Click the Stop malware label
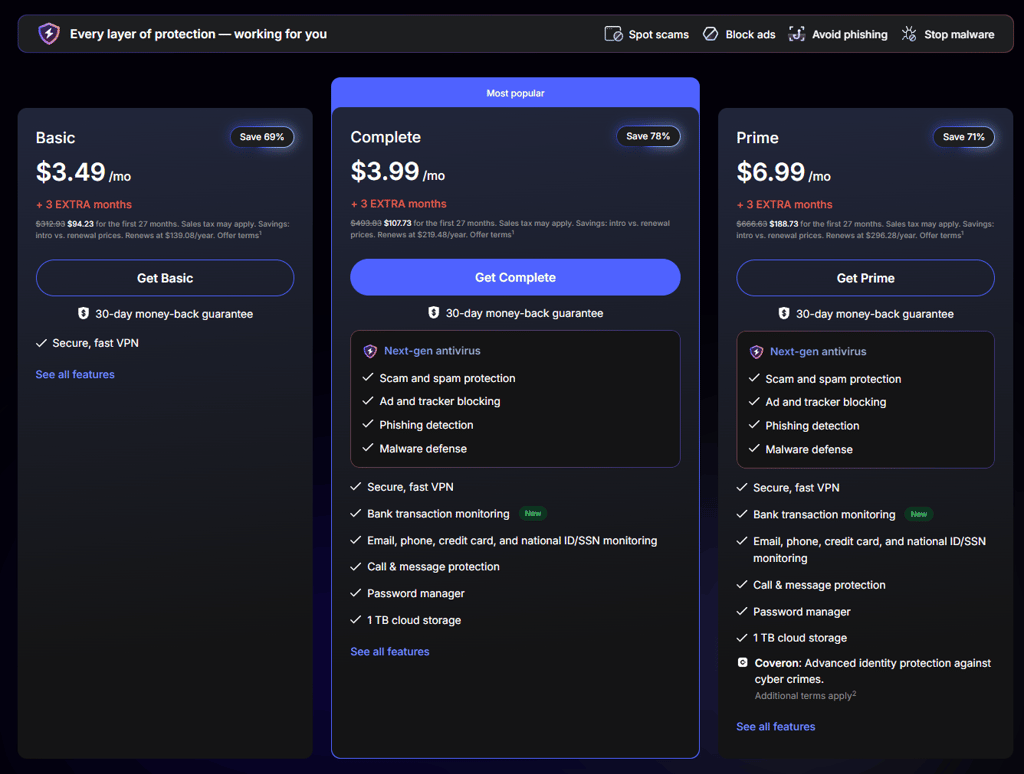The image size is (1024, 774). (x=959, y=35)
